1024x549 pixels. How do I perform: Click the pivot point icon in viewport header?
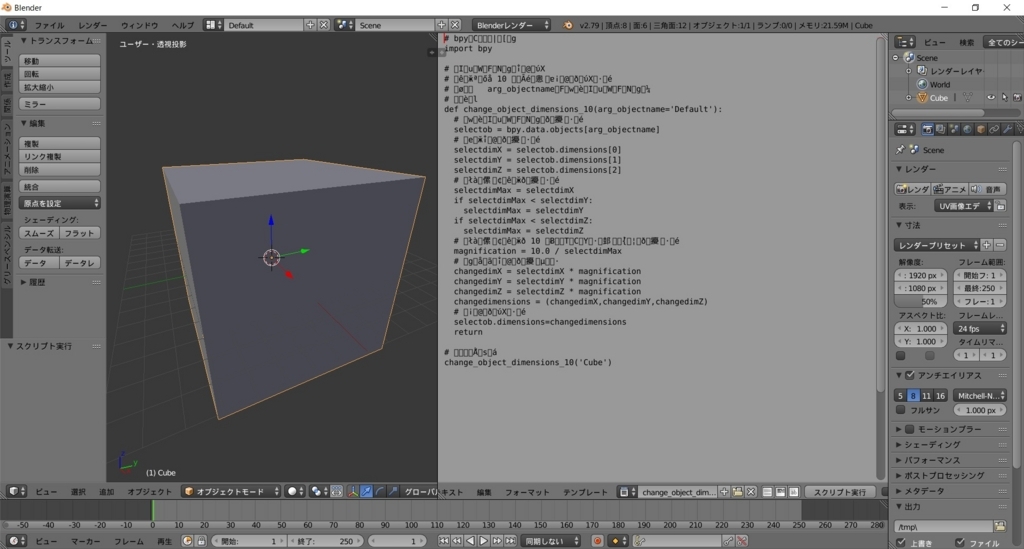pos(317,491)
